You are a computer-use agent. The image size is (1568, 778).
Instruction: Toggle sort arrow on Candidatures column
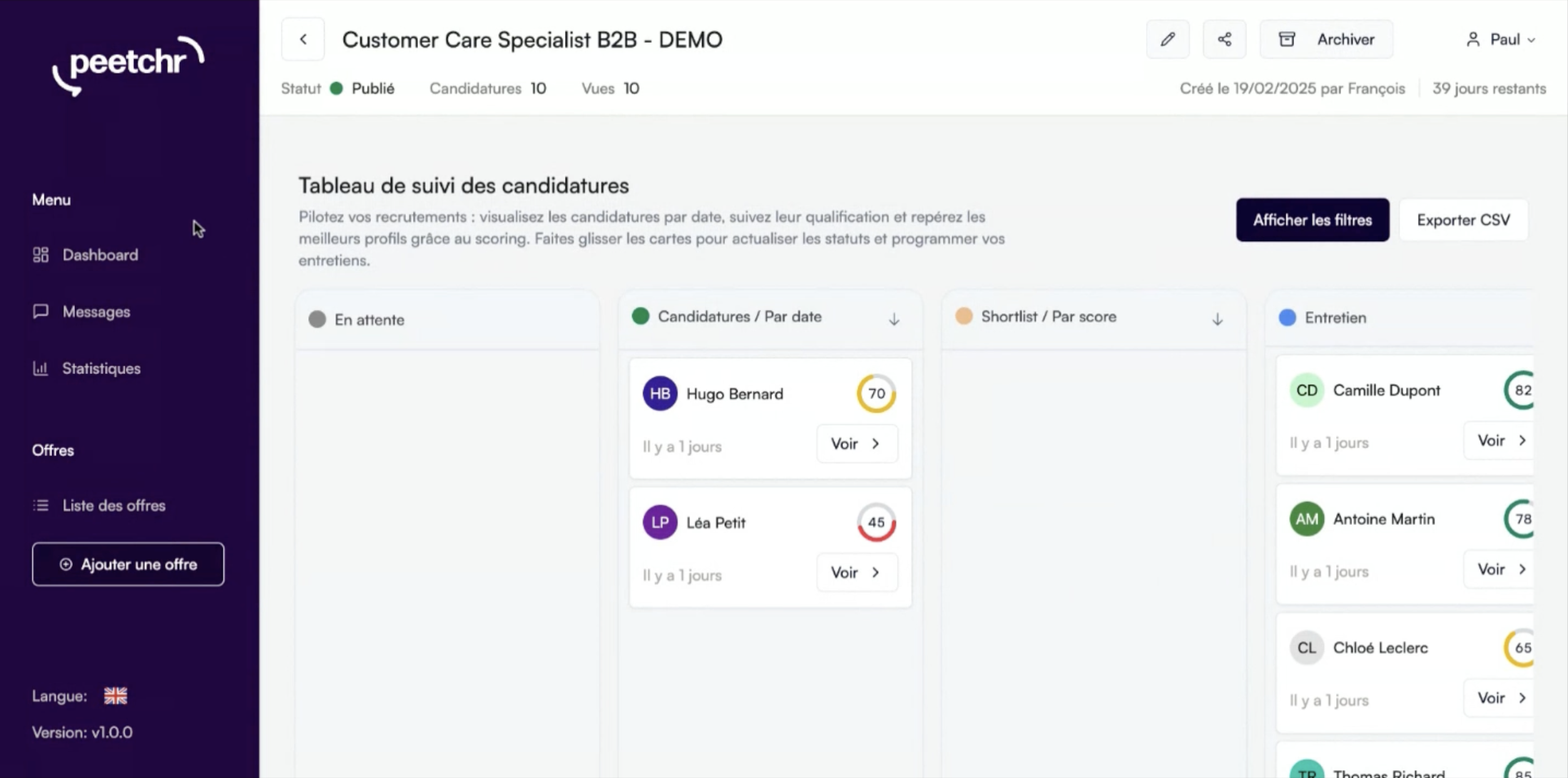[894, 319]
